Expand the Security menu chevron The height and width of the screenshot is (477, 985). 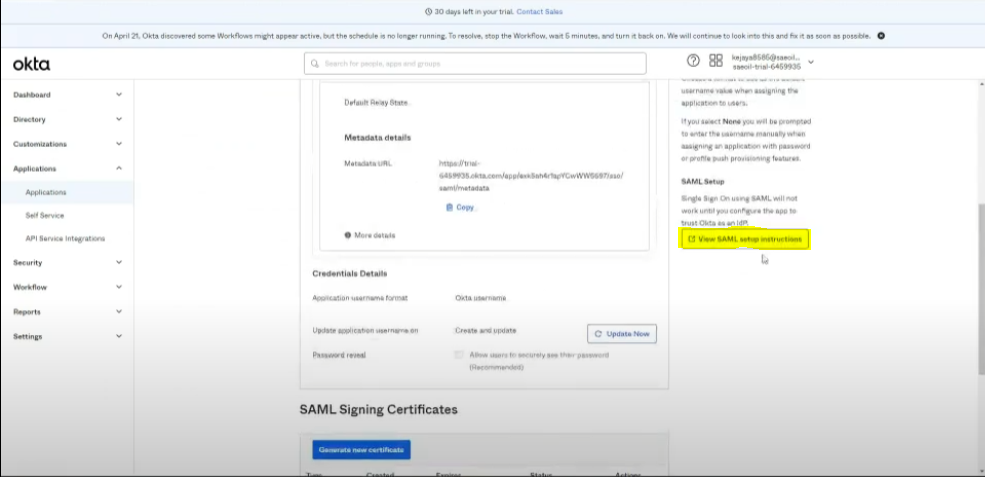pyautogui.click(x=119, y=263)
